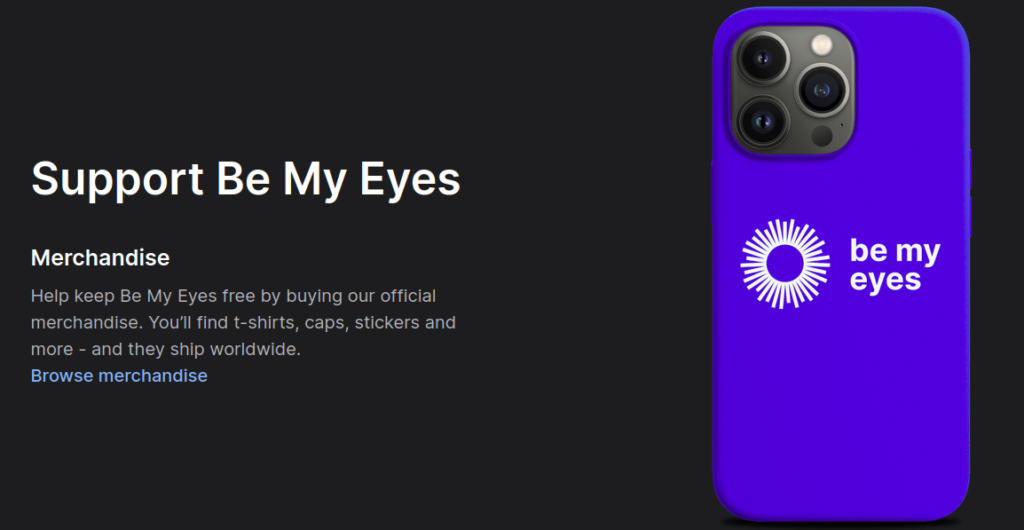
Task: Click the word 'caps' in the description
Action: pos(327,324)
